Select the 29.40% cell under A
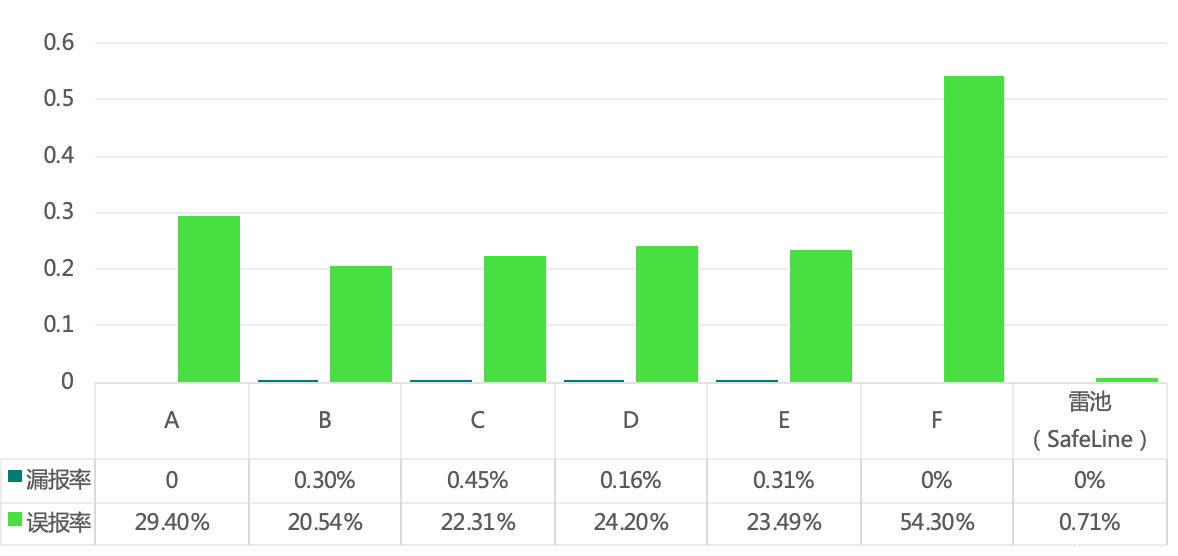 (x=172, y=522)
